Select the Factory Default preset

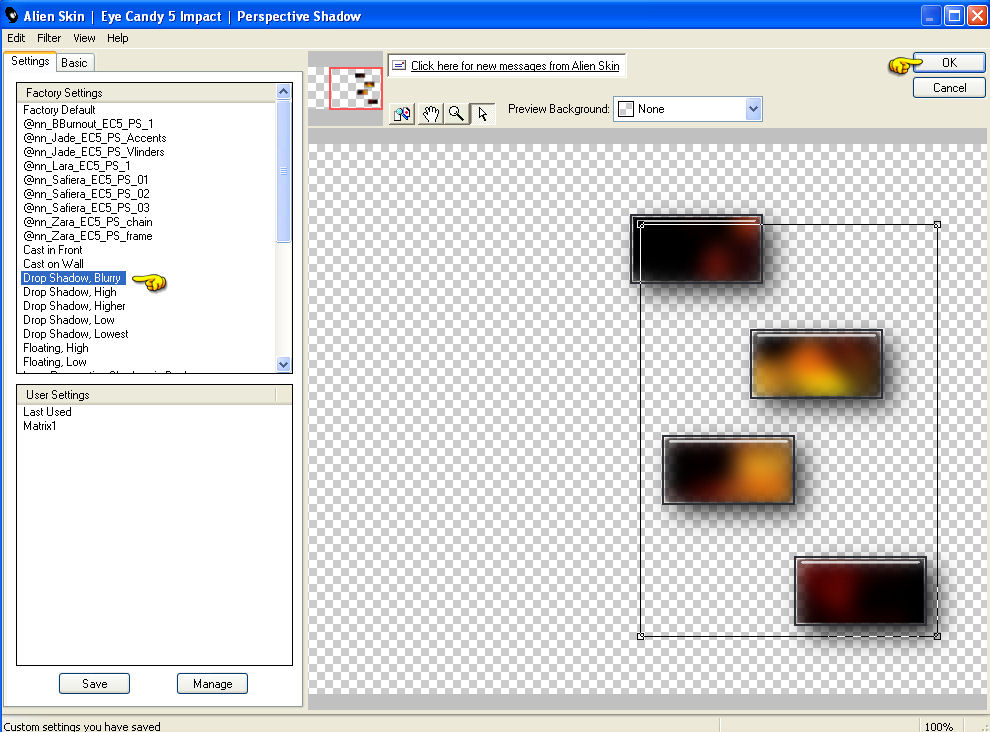59,110
